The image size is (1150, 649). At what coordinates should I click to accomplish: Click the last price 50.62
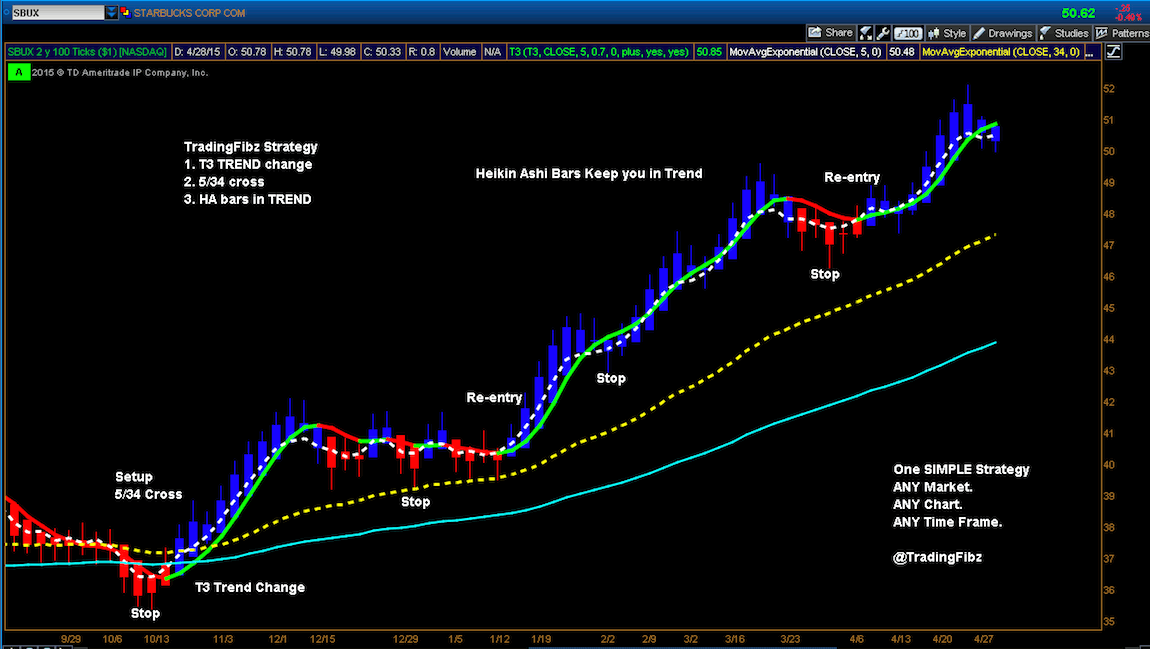click(1078, 13)
